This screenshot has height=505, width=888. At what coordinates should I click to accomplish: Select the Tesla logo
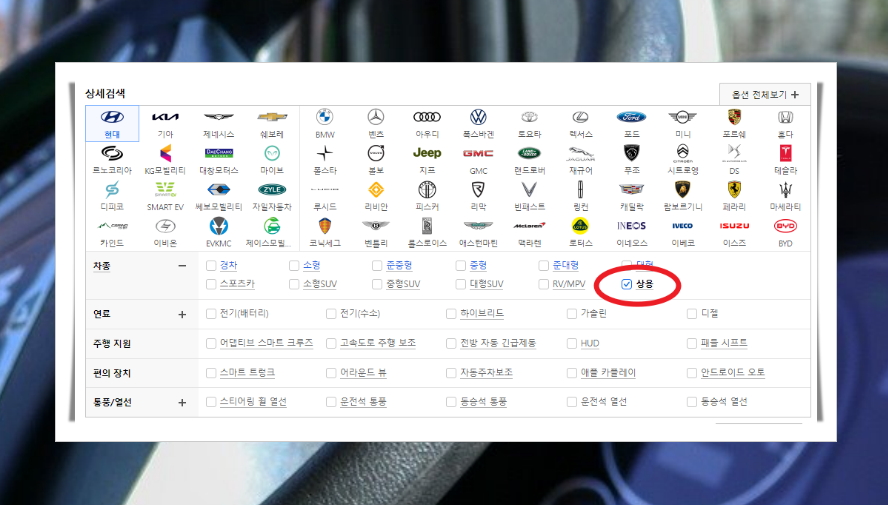pos(785,153)
